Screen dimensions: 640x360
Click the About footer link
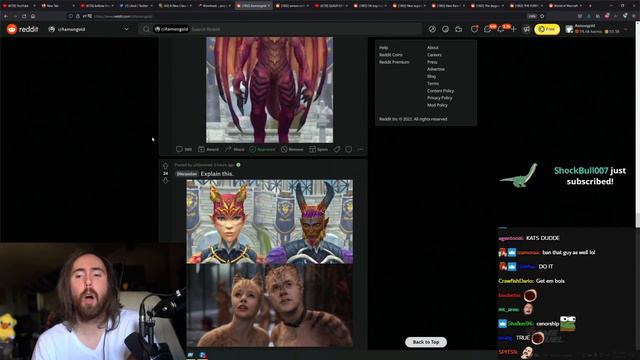(433, 48)
